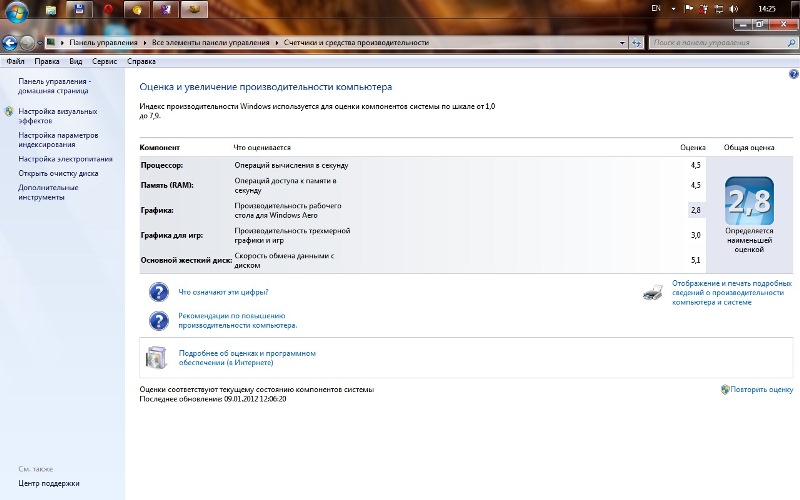The height and width of the screenshot is (500, 800).
Task: Open the 'Вид' menu
Action: tap(75, 61)
